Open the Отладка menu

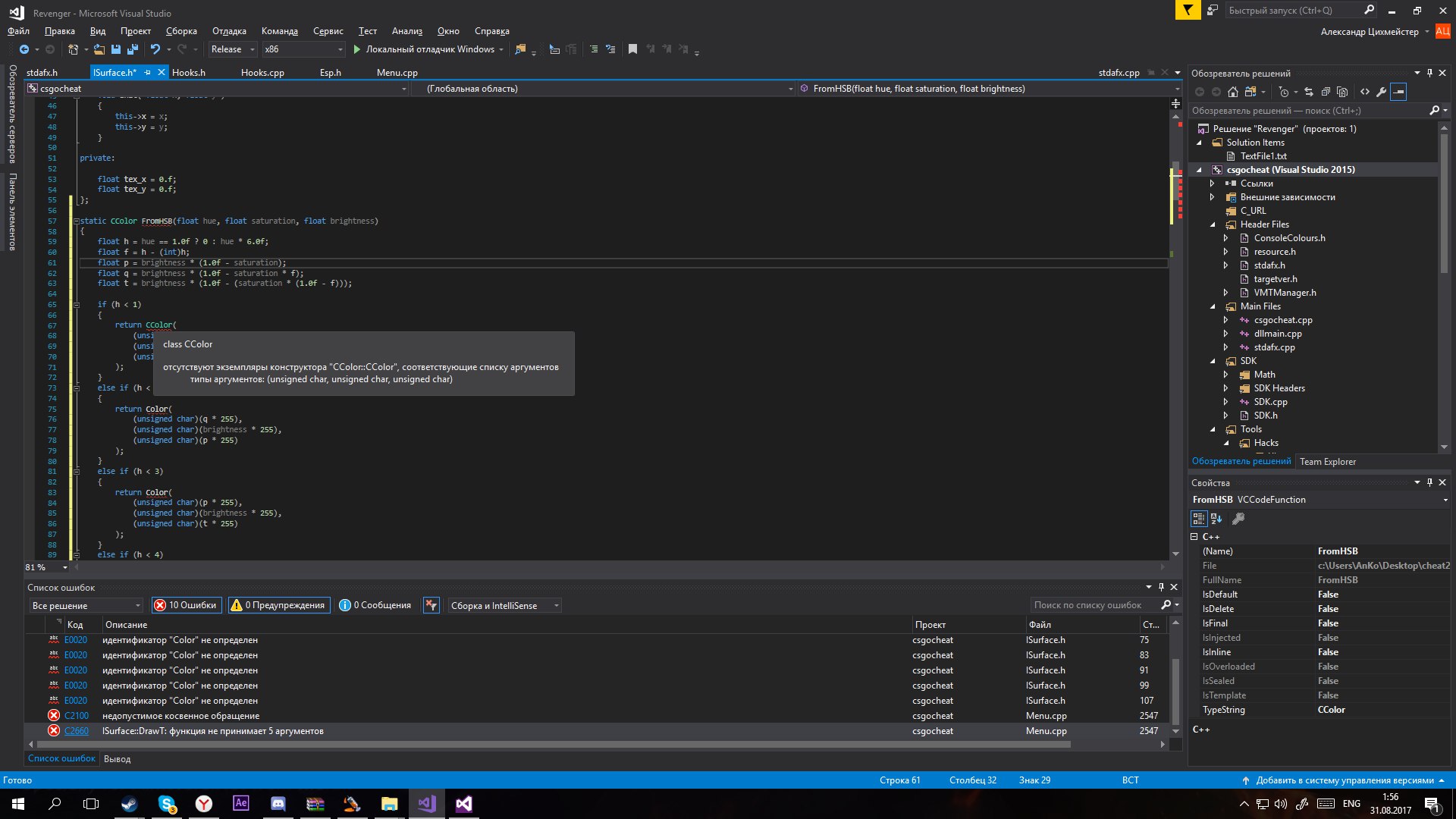pos(229,31)
